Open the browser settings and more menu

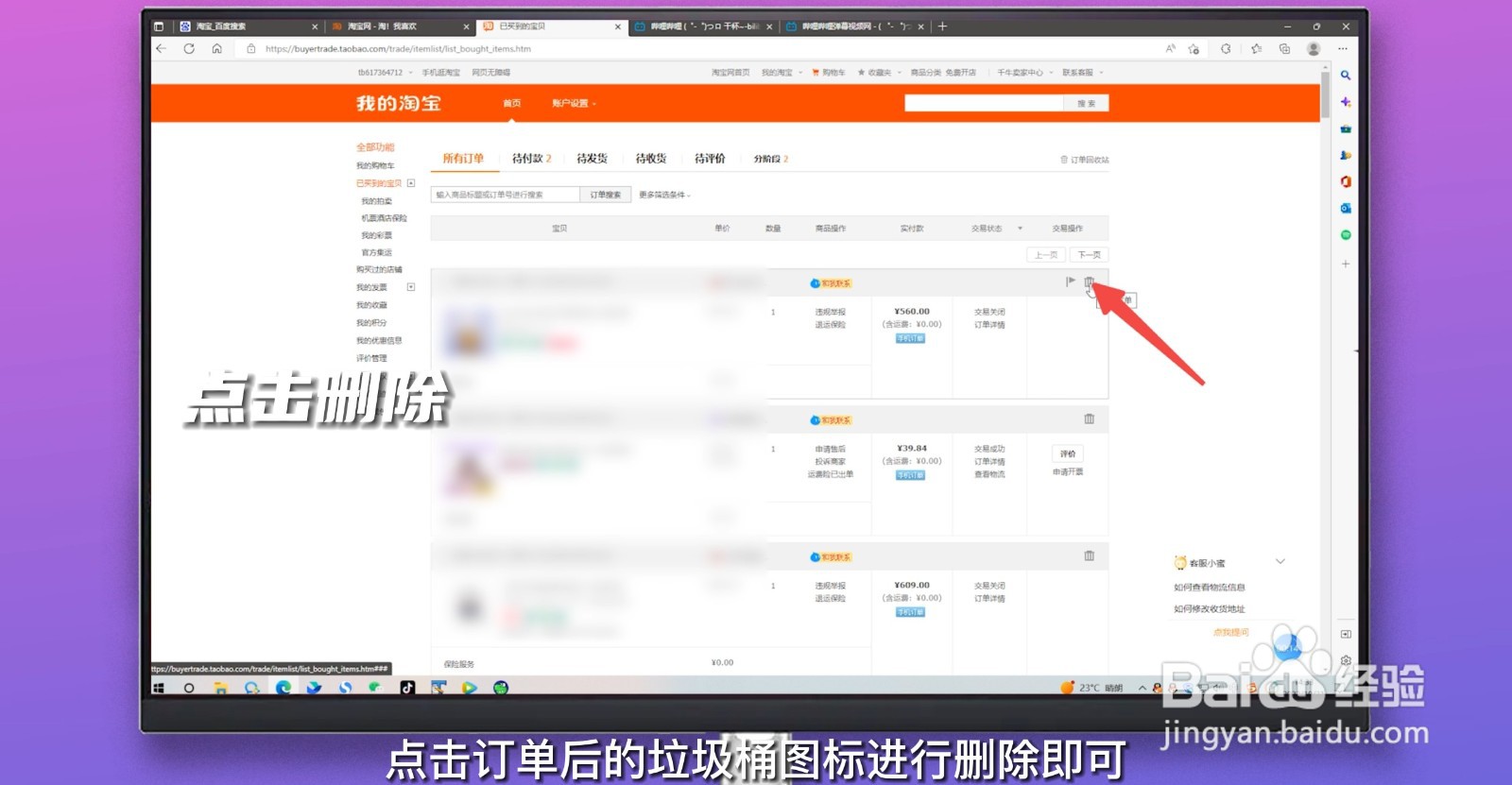1343,48
